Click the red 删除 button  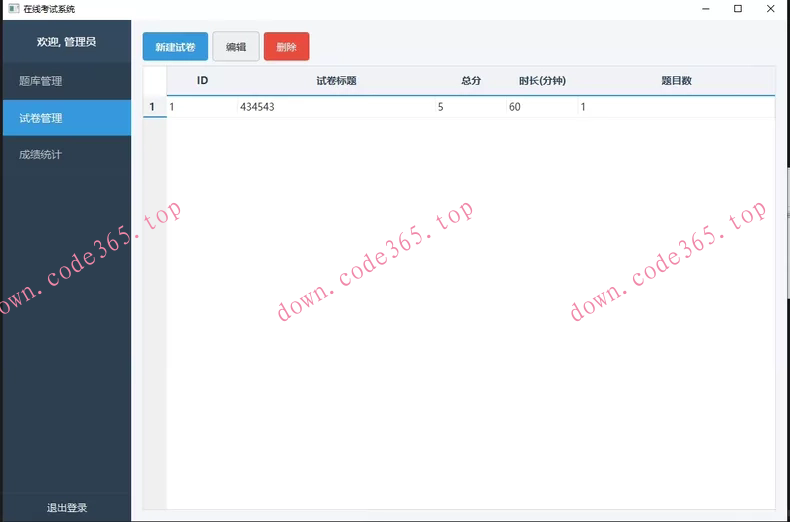click(286, 47)
